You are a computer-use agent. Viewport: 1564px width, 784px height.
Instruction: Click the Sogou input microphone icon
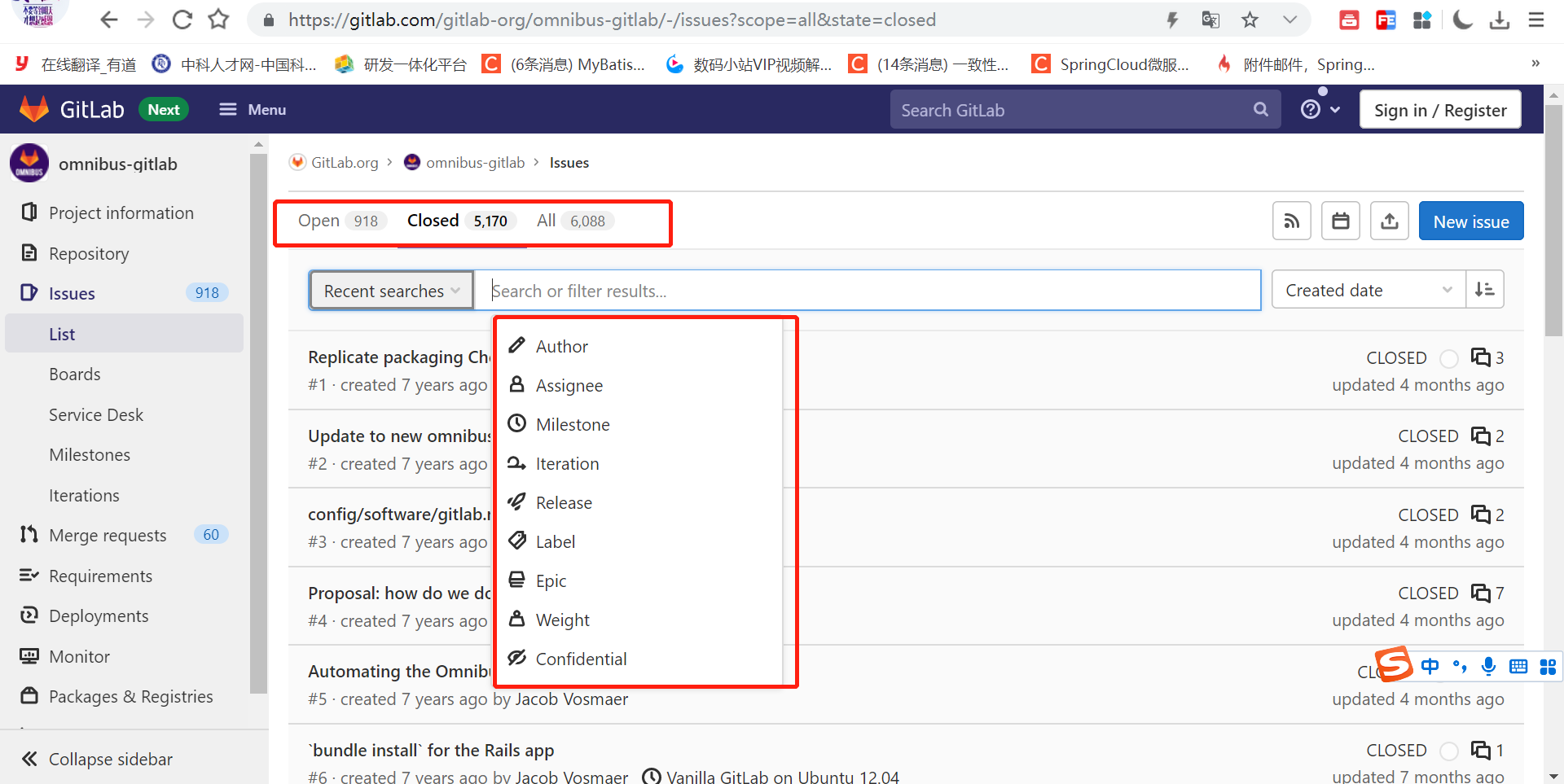[1488, 666]
